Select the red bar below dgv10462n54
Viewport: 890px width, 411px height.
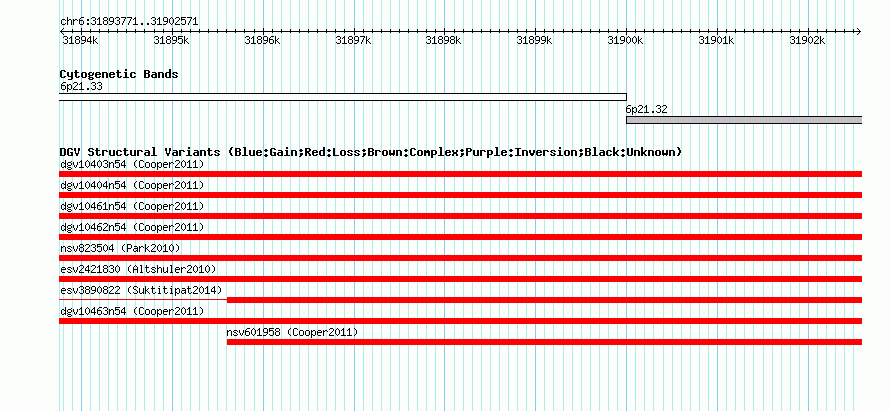(460, 237)
